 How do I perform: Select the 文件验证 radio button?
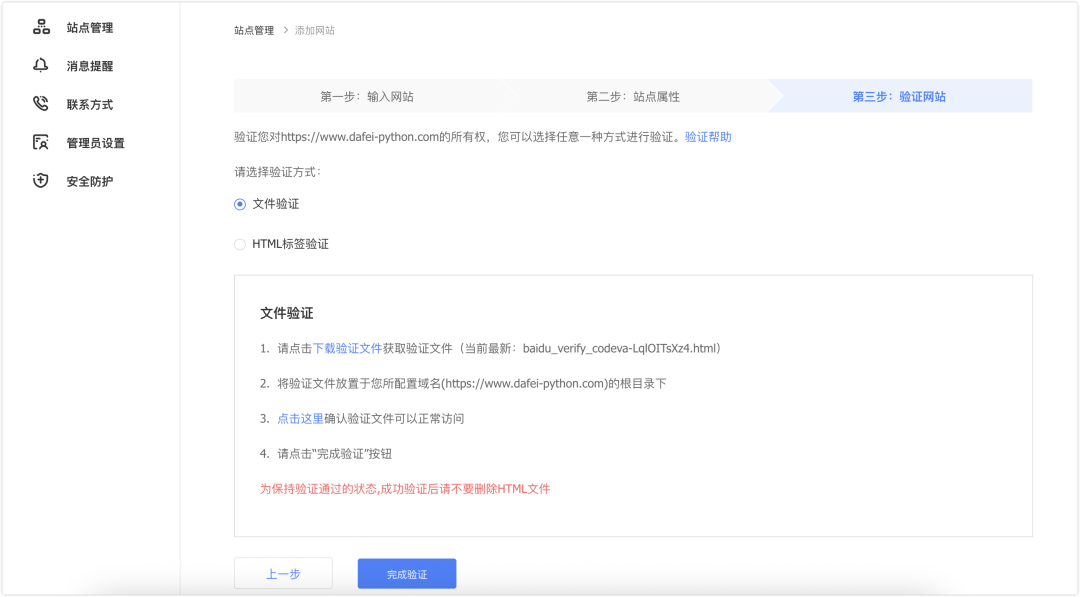(239, 203)
